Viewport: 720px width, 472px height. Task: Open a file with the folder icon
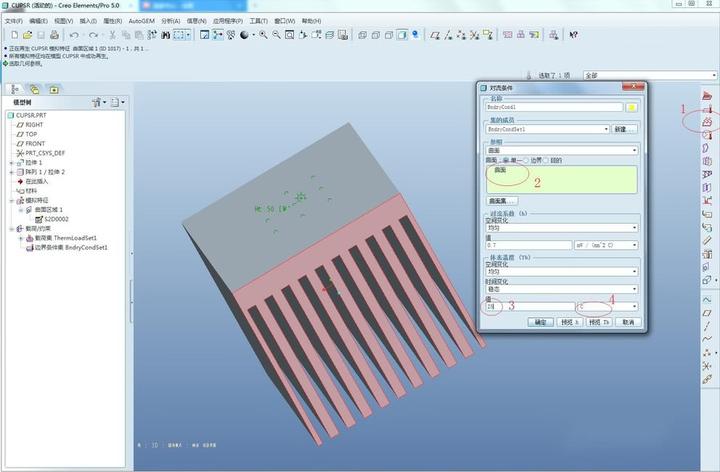28,35
